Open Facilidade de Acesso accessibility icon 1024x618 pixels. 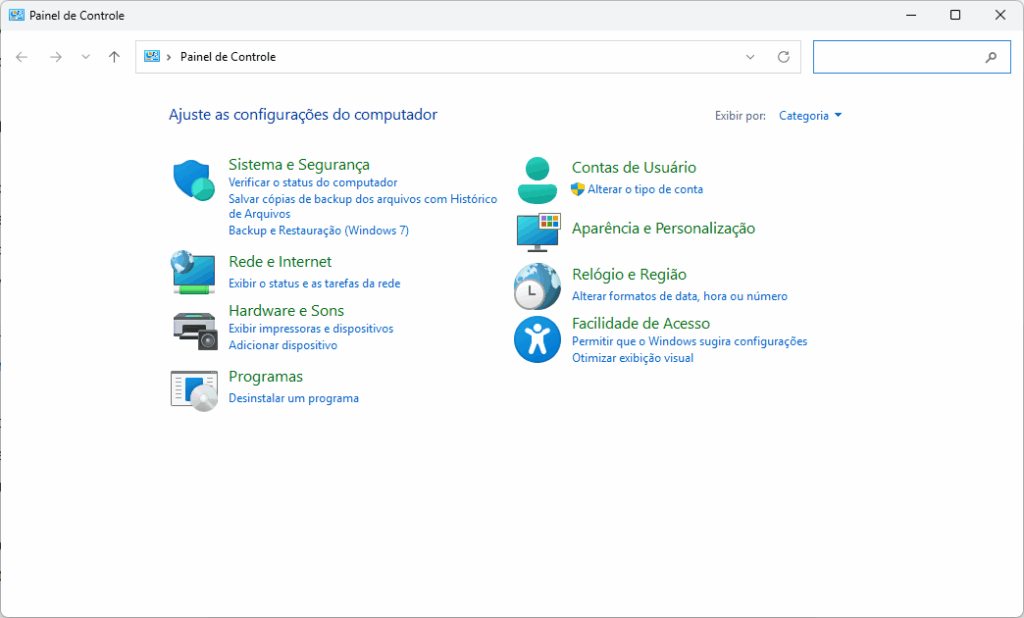537,339
